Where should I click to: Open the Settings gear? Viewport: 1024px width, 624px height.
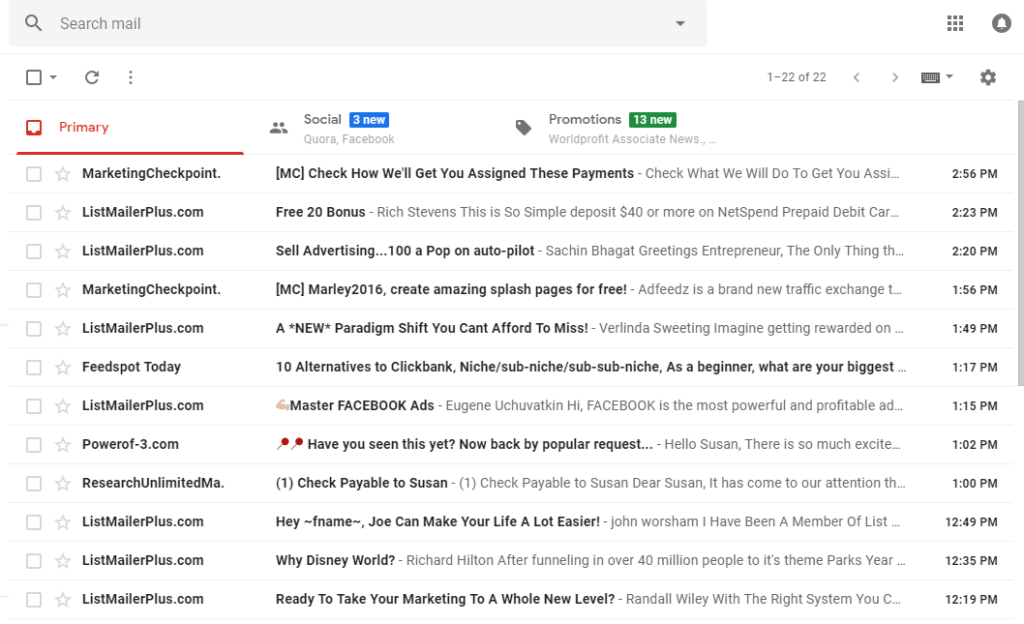tap(988, 78)
